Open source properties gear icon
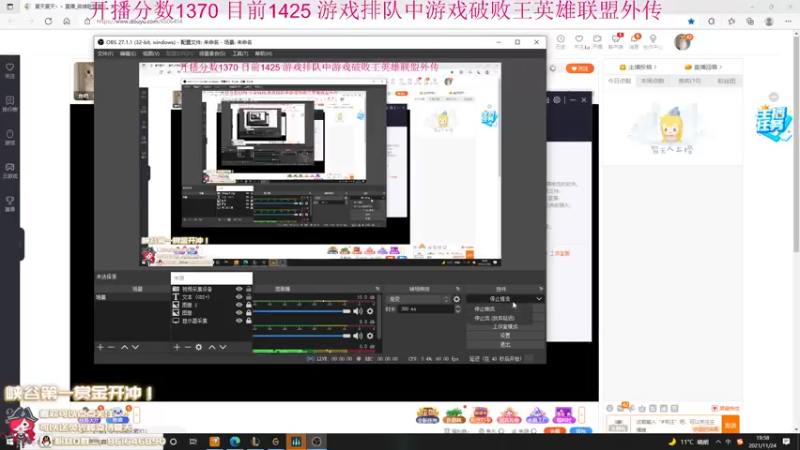This screenshot has width=800, height=450. click(198, 347)
